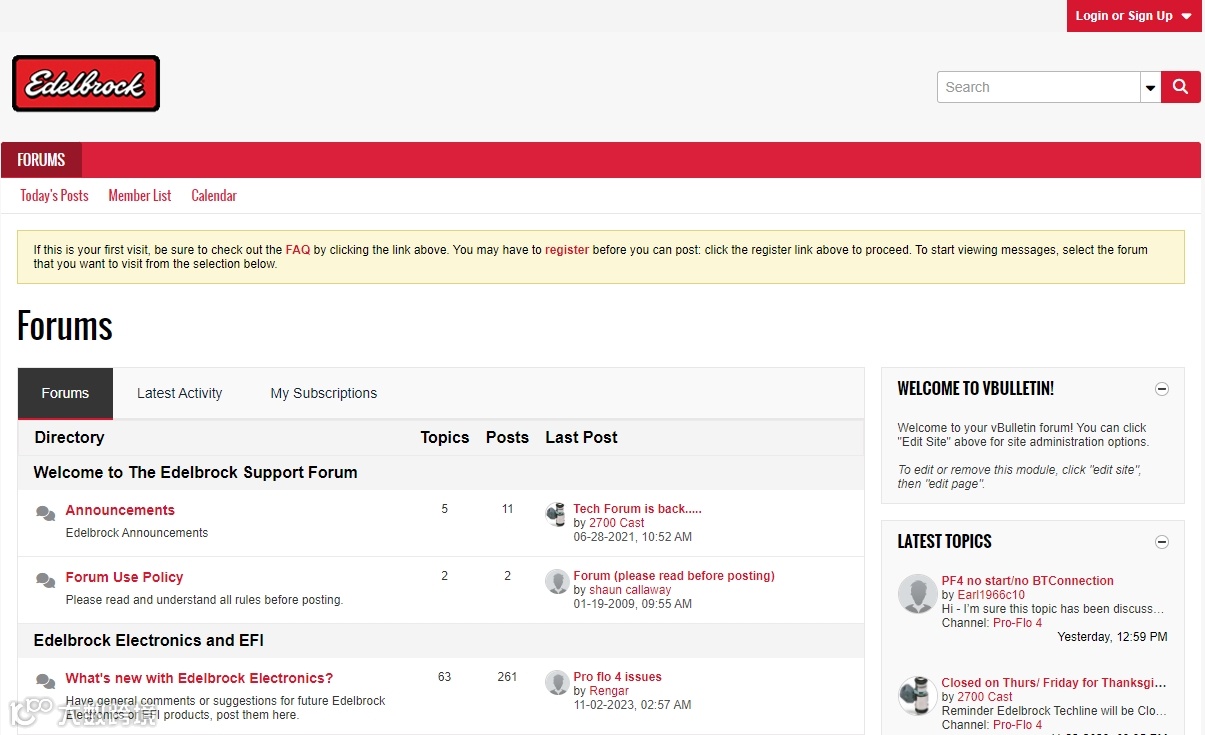This screenshot has width=1205, height=735.
Task: Click the register link in the notice
Action: (x=567, y=250)
